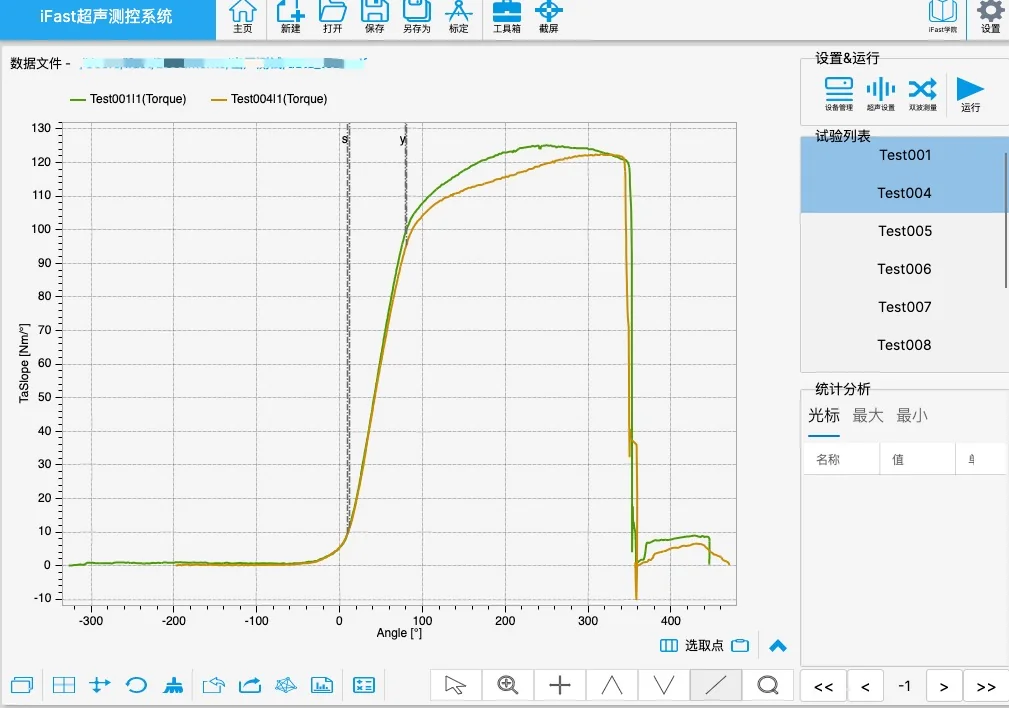Viewport: 1009px width, 708px height.
Task: Click the test list scrollbar
Action: 1006,219
